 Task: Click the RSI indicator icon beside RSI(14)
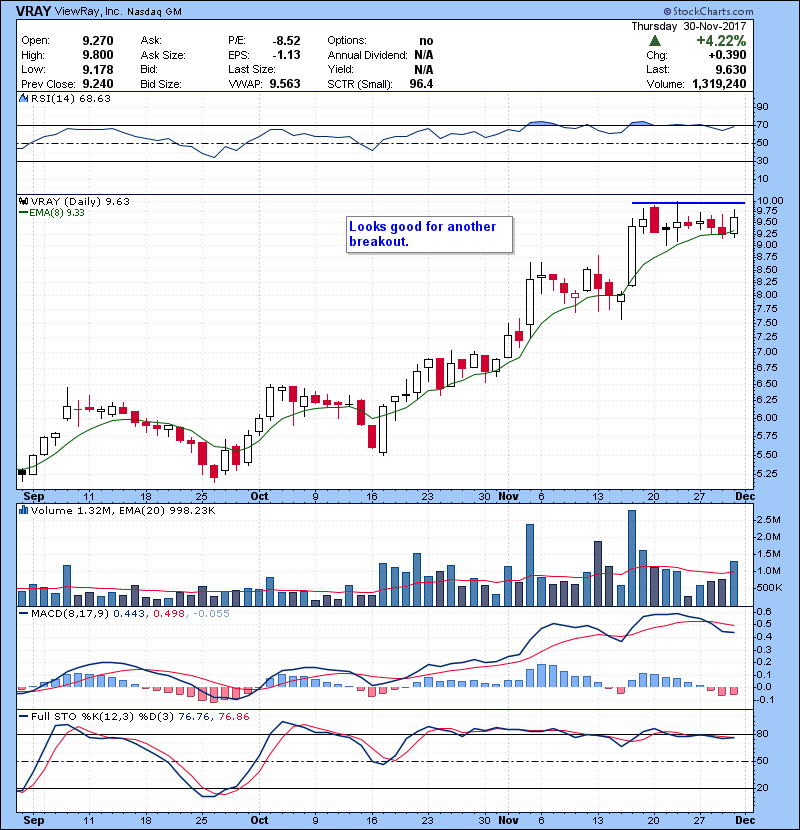23,98
